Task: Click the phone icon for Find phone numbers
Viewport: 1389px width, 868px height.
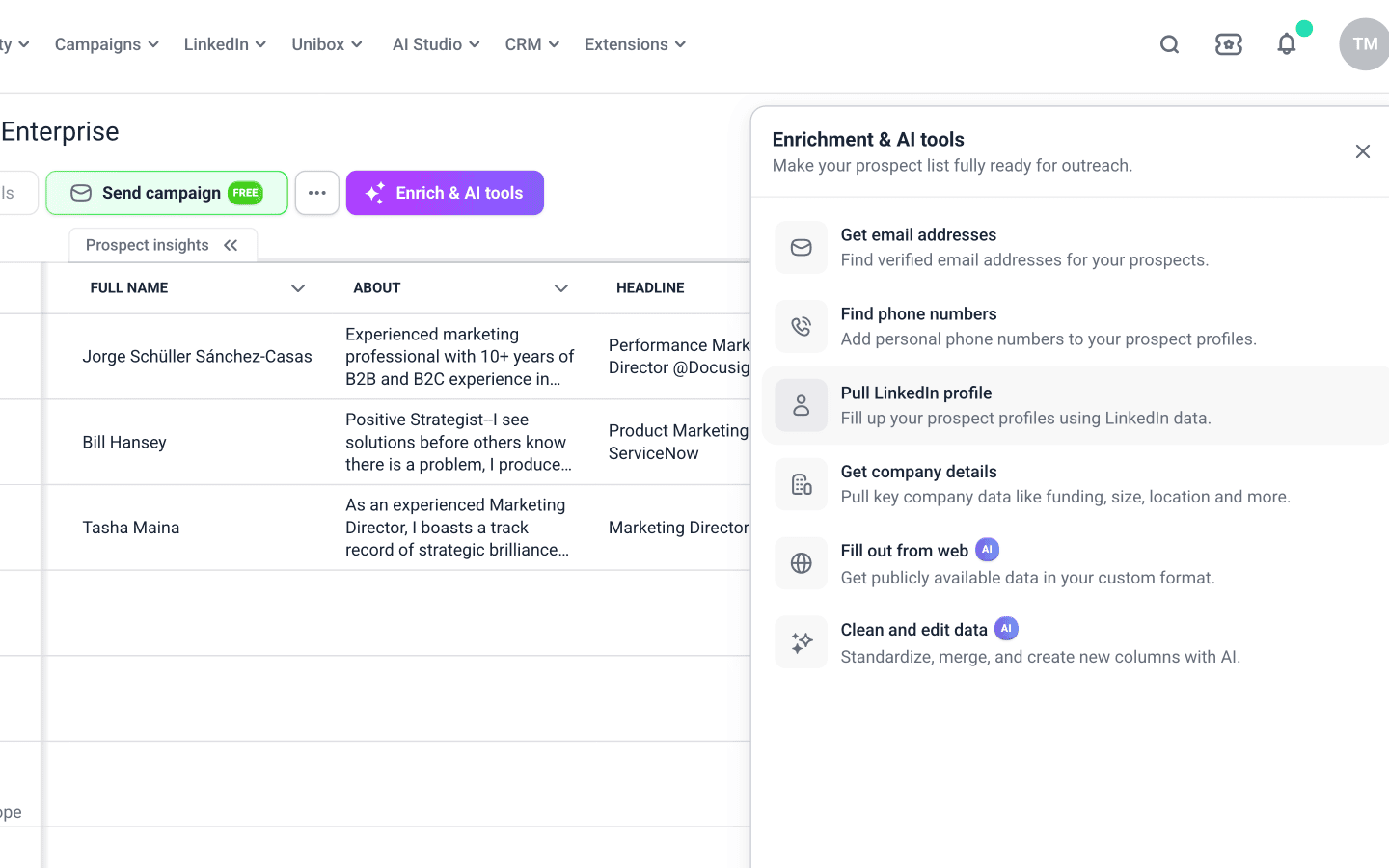Action: (x=802, y=327)
